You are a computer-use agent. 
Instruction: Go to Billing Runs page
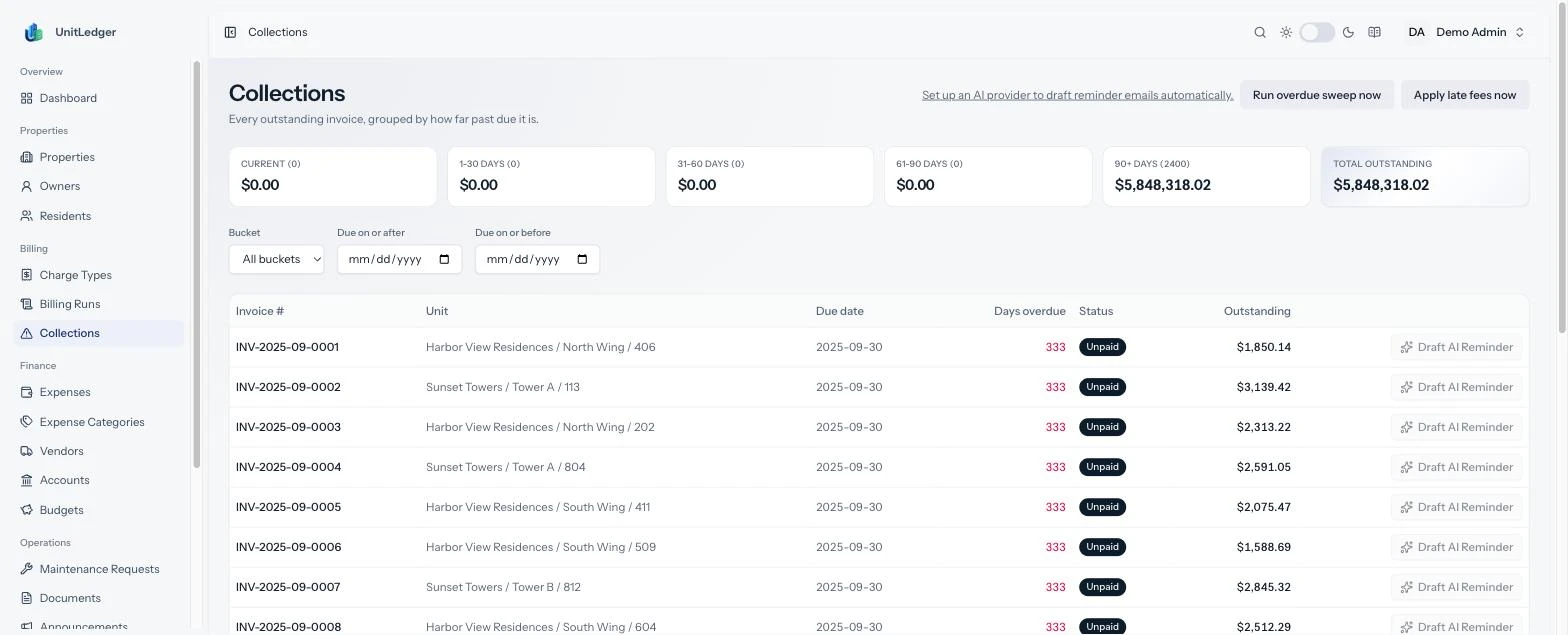70,304
